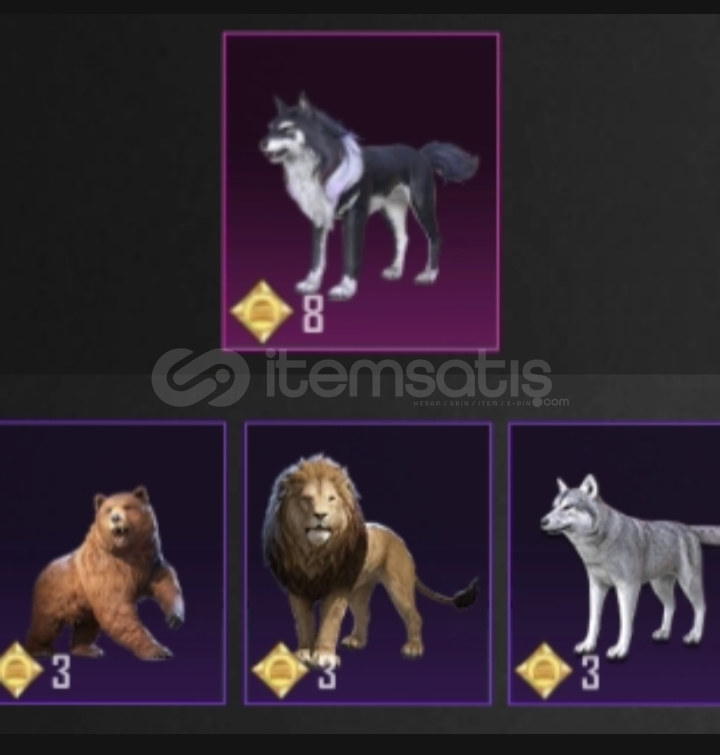
Task: Select the lion companion card
Action: (368, 563)
